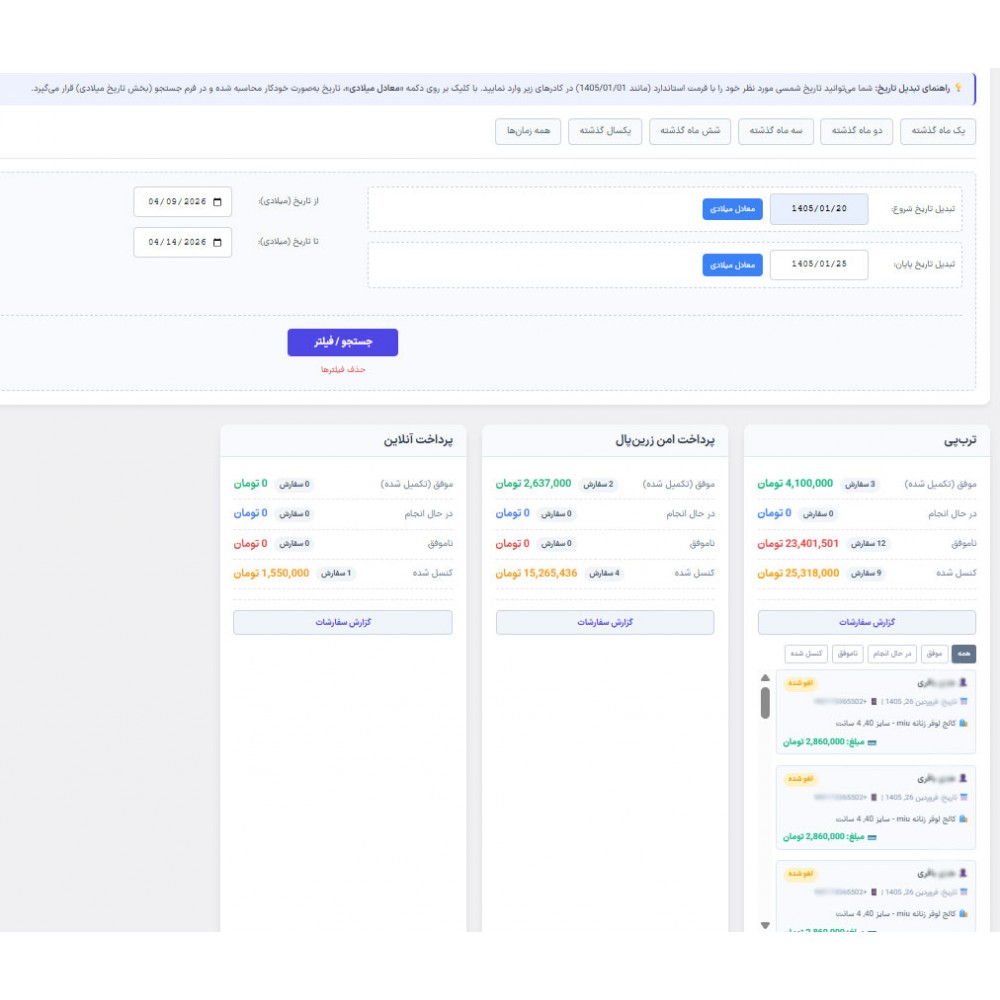Click the down arrow of the orders list scrollbar
The image size is (1000, 1000).
tap(765, 925)
